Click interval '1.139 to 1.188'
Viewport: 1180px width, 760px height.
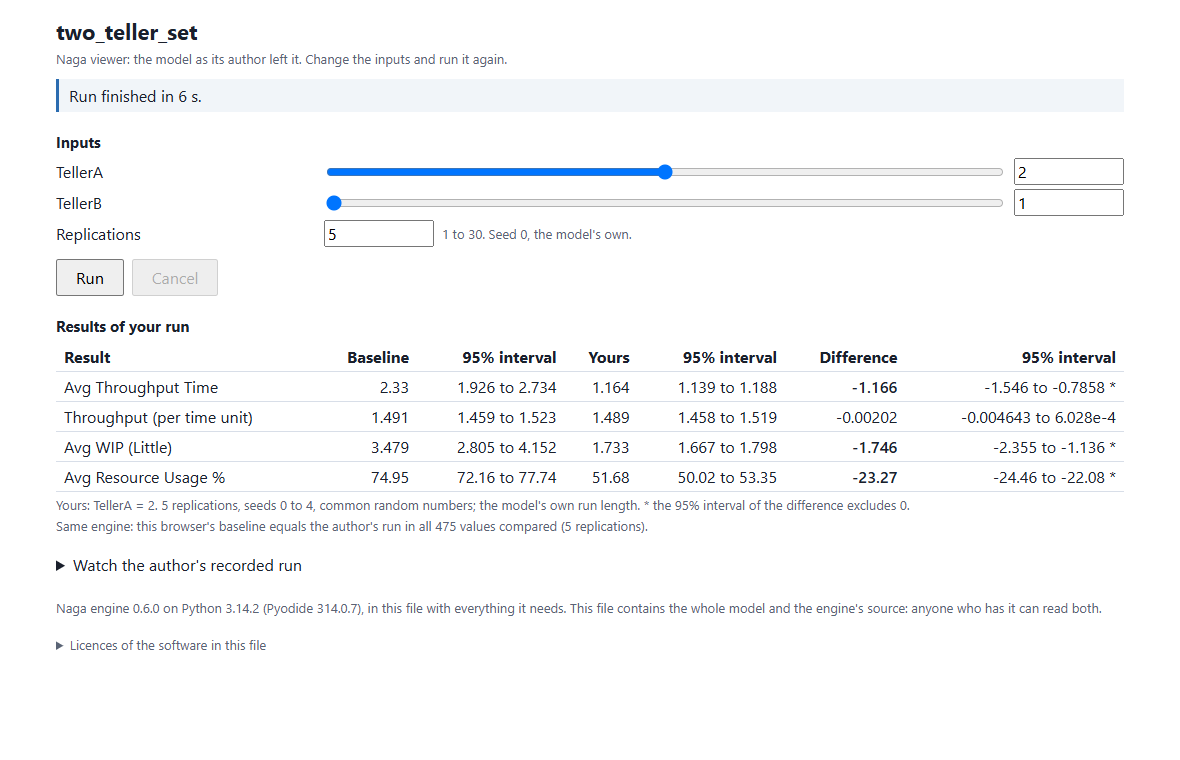[727, 388]
